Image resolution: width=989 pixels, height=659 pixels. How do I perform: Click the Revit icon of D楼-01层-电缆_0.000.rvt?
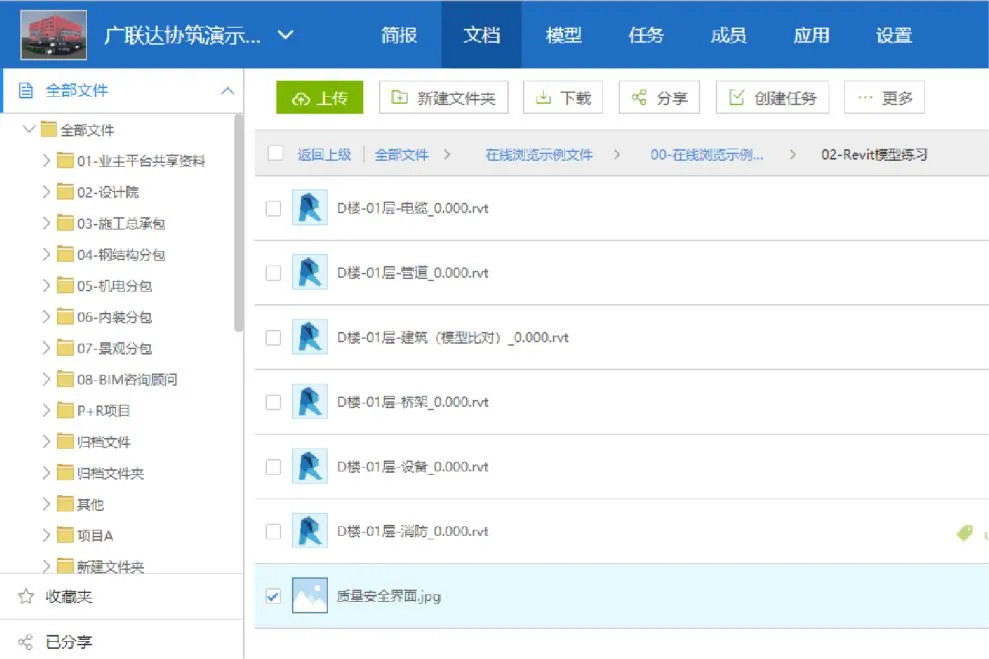tap(310, 208)
